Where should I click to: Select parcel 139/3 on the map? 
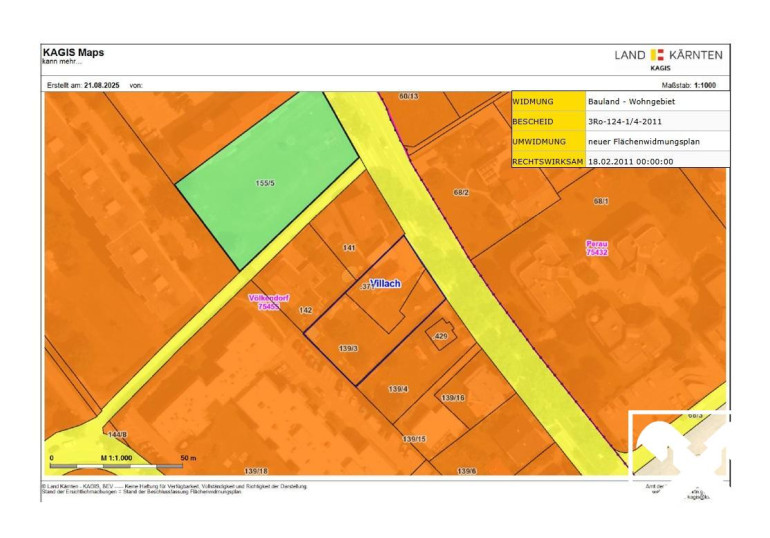[349, 348]
